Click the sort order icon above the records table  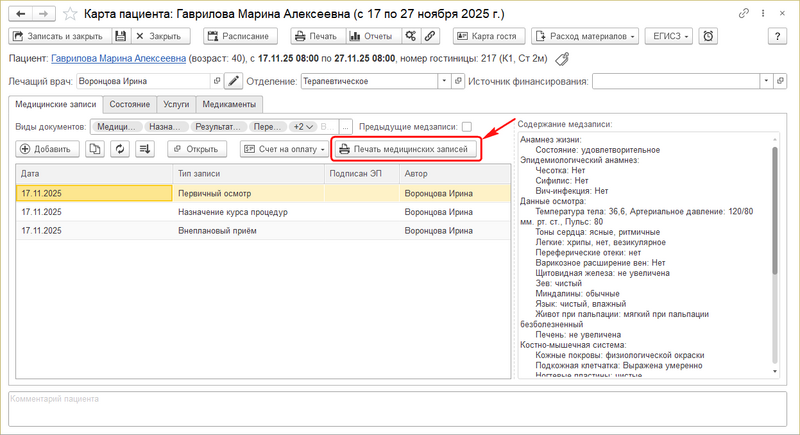[x=145, y=149]
